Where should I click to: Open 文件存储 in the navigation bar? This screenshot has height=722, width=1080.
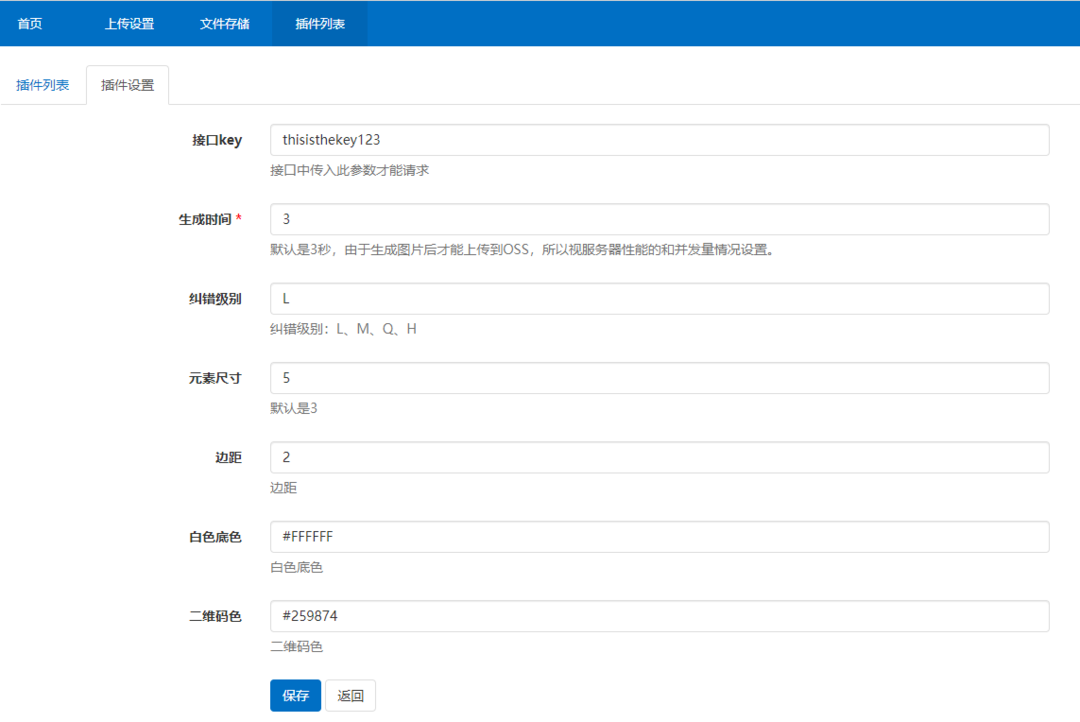coord(225,23)
